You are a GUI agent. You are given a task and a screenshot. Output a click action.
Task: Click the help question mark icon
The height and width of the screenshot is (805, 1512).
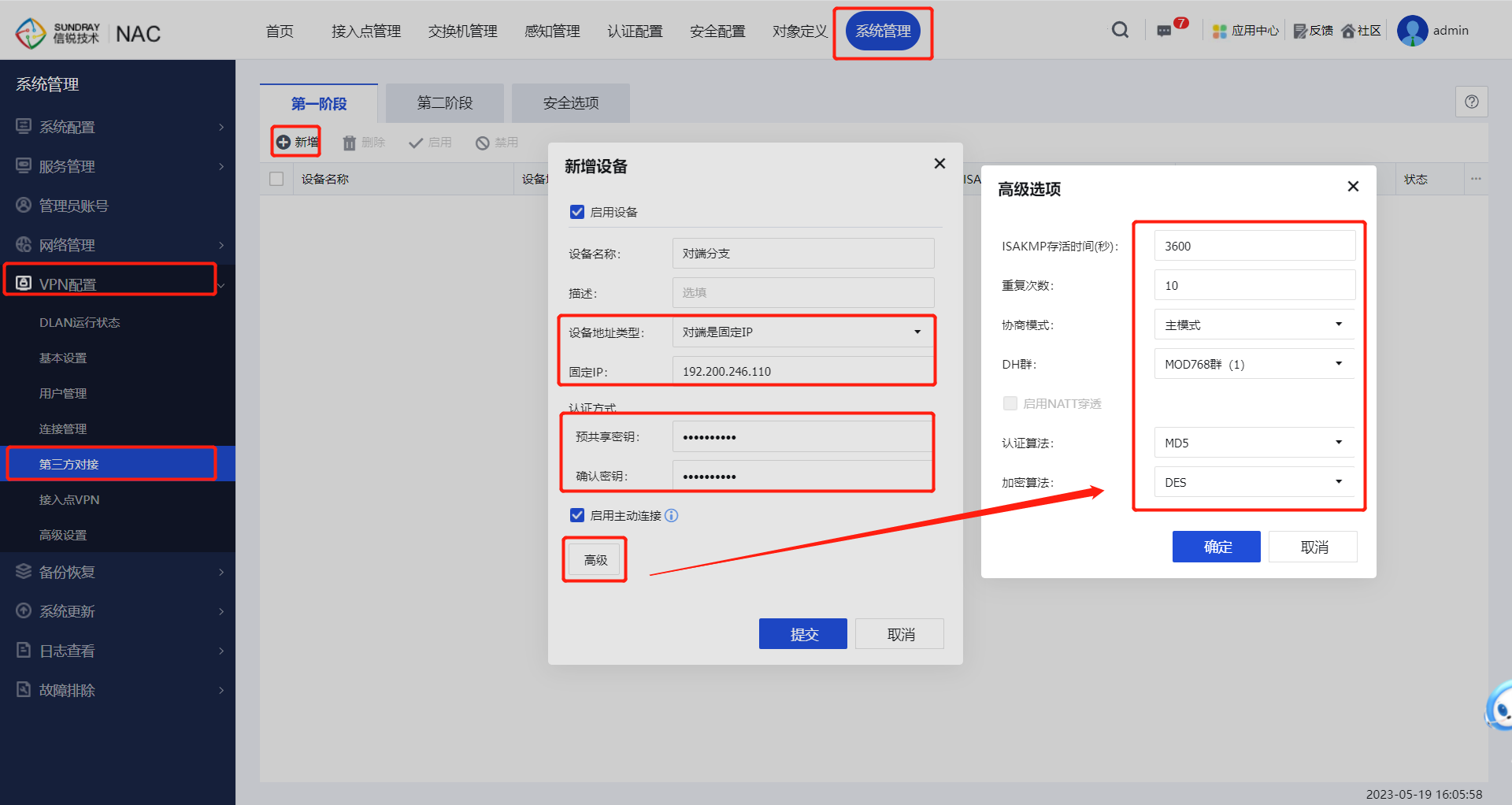coord(1472,102)
